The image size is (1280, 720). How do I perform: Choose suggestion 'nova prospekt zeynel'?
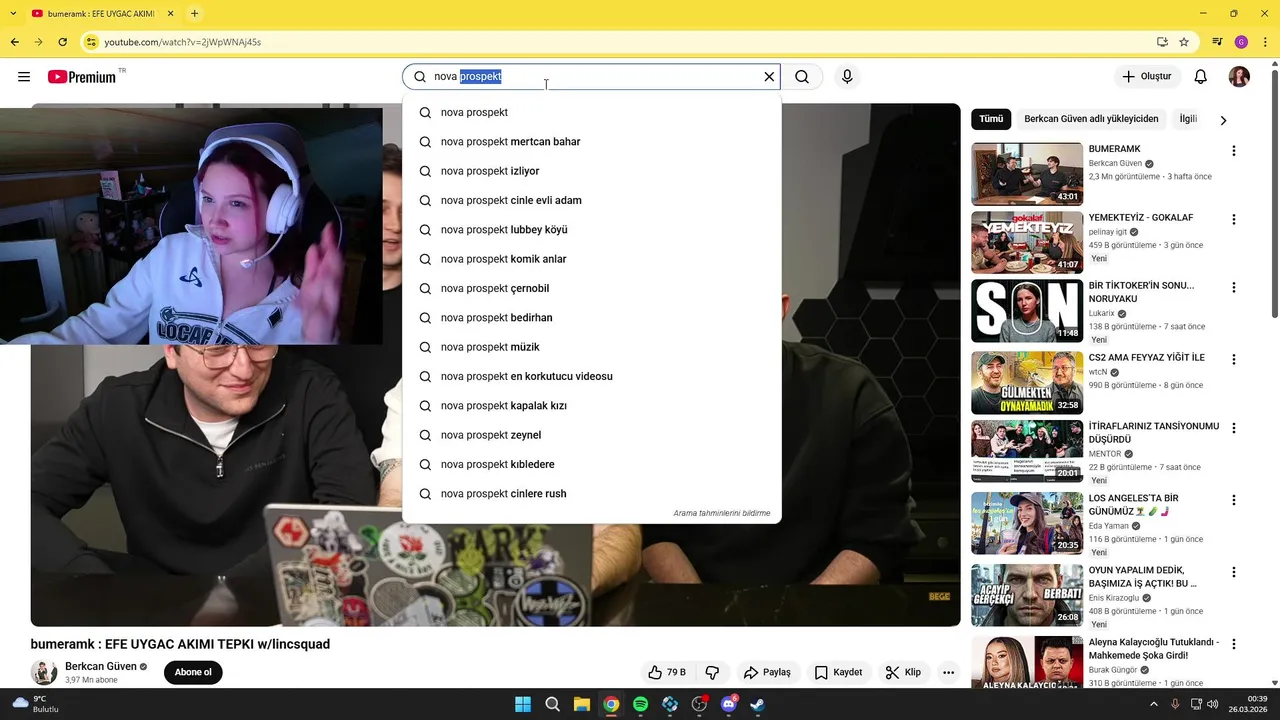[x=592, y=435]
